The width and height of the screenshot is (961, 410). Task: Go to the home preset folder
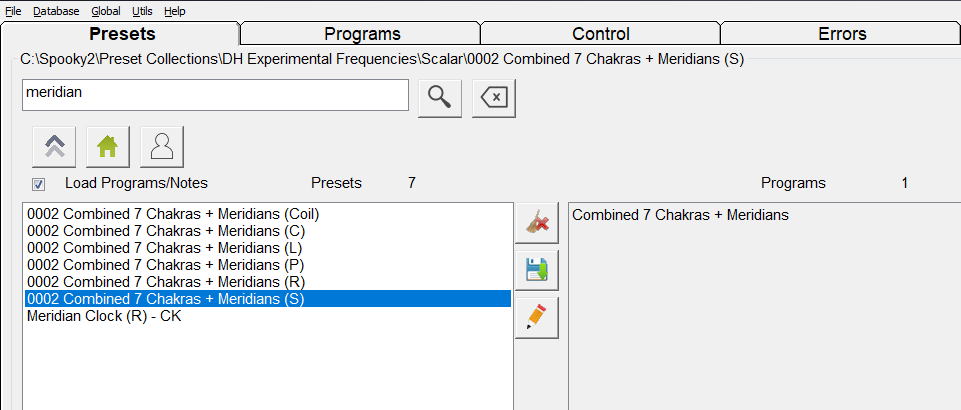[107, 147]
